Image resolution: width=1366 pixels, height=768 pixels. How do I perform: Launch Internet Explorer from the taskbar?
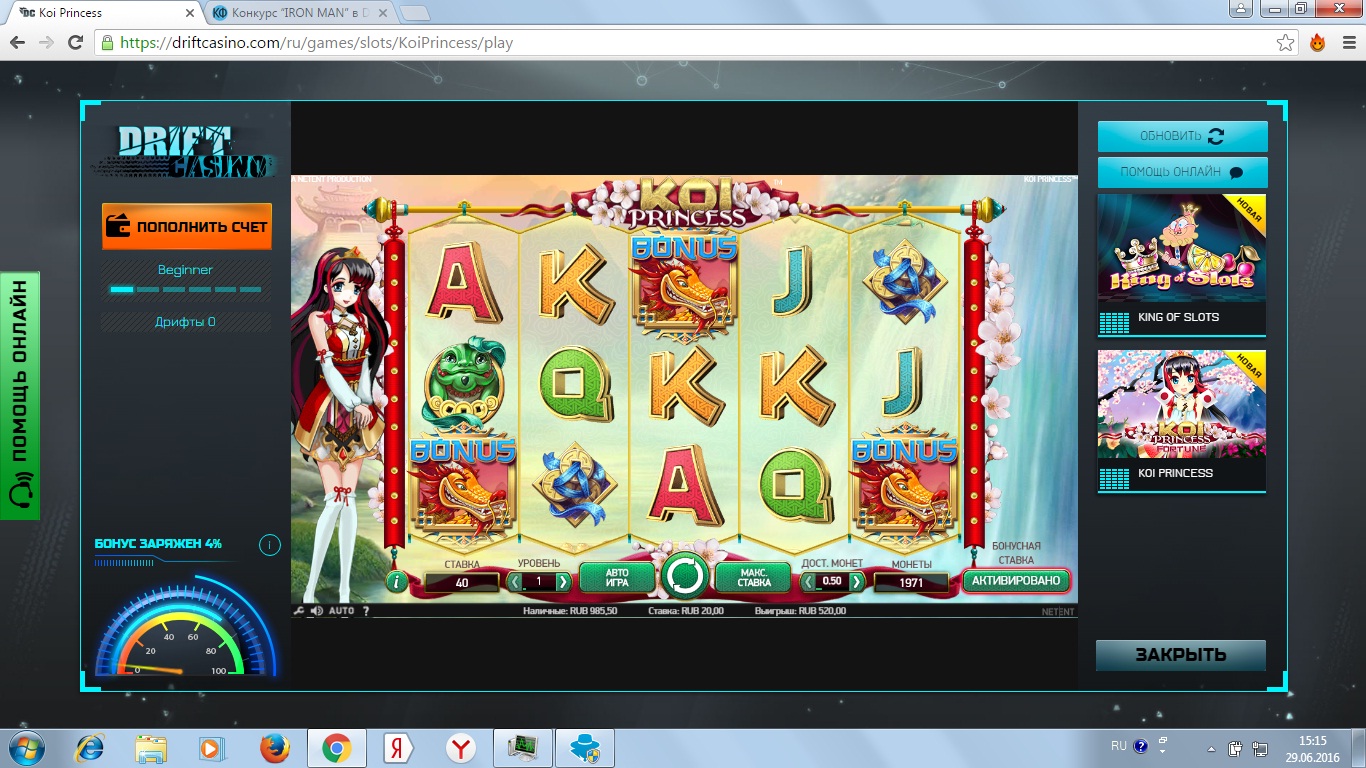coord(91,748)
